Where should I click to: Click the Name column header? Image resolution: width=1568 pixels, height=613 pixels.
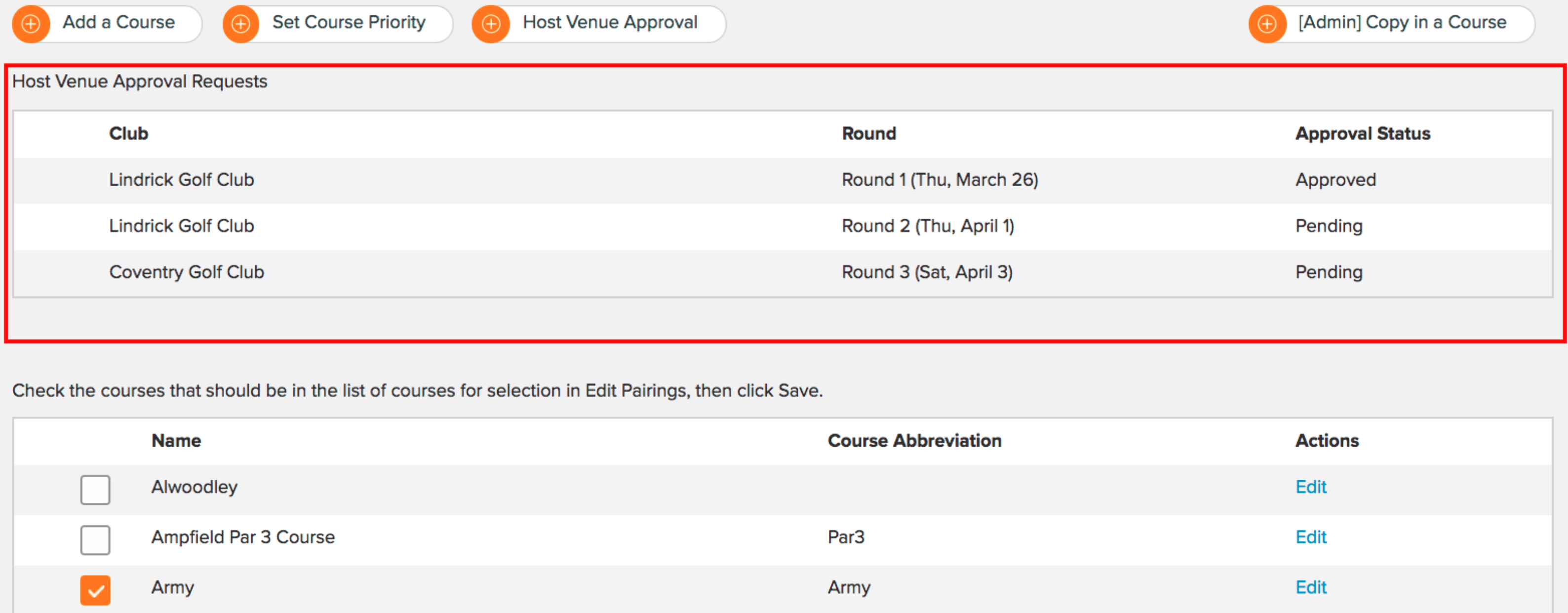click(x=176, y=440)
